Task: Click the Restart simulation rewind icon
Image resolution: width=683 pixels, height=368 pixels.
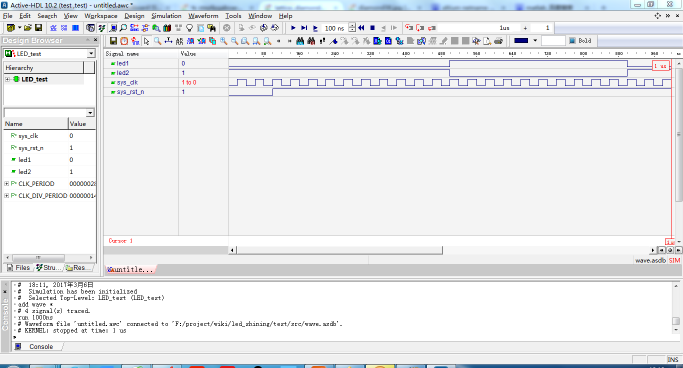Action: 361,28
